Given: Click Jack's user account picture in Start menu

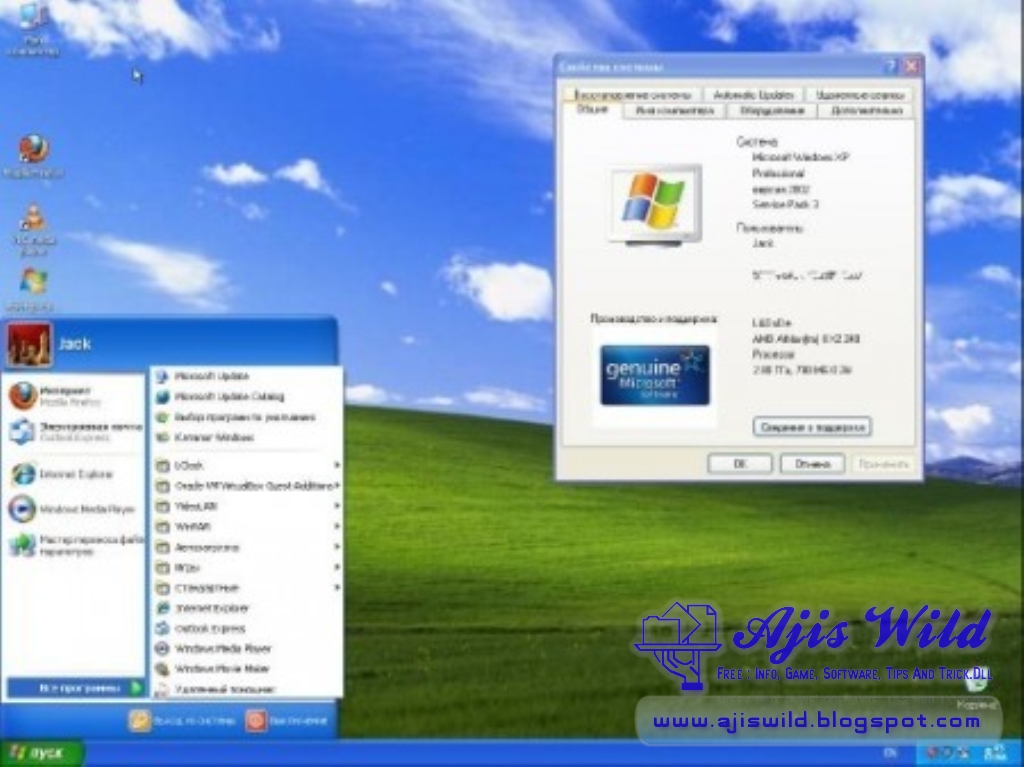Looking at the screenshot, I should (x=29, y=344).
